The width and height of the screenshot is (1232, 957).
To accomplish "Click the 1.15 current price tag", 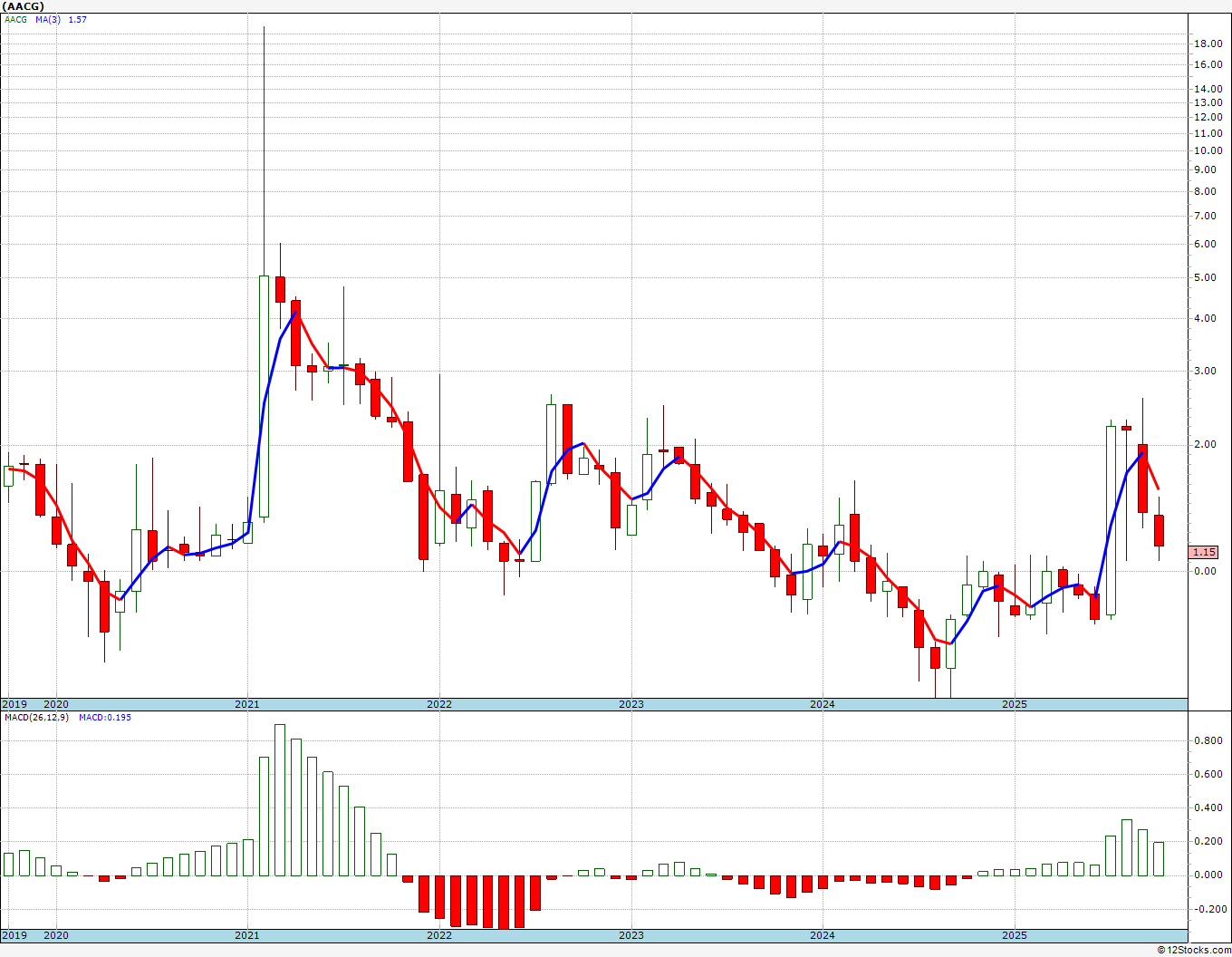I will 1205,552.
